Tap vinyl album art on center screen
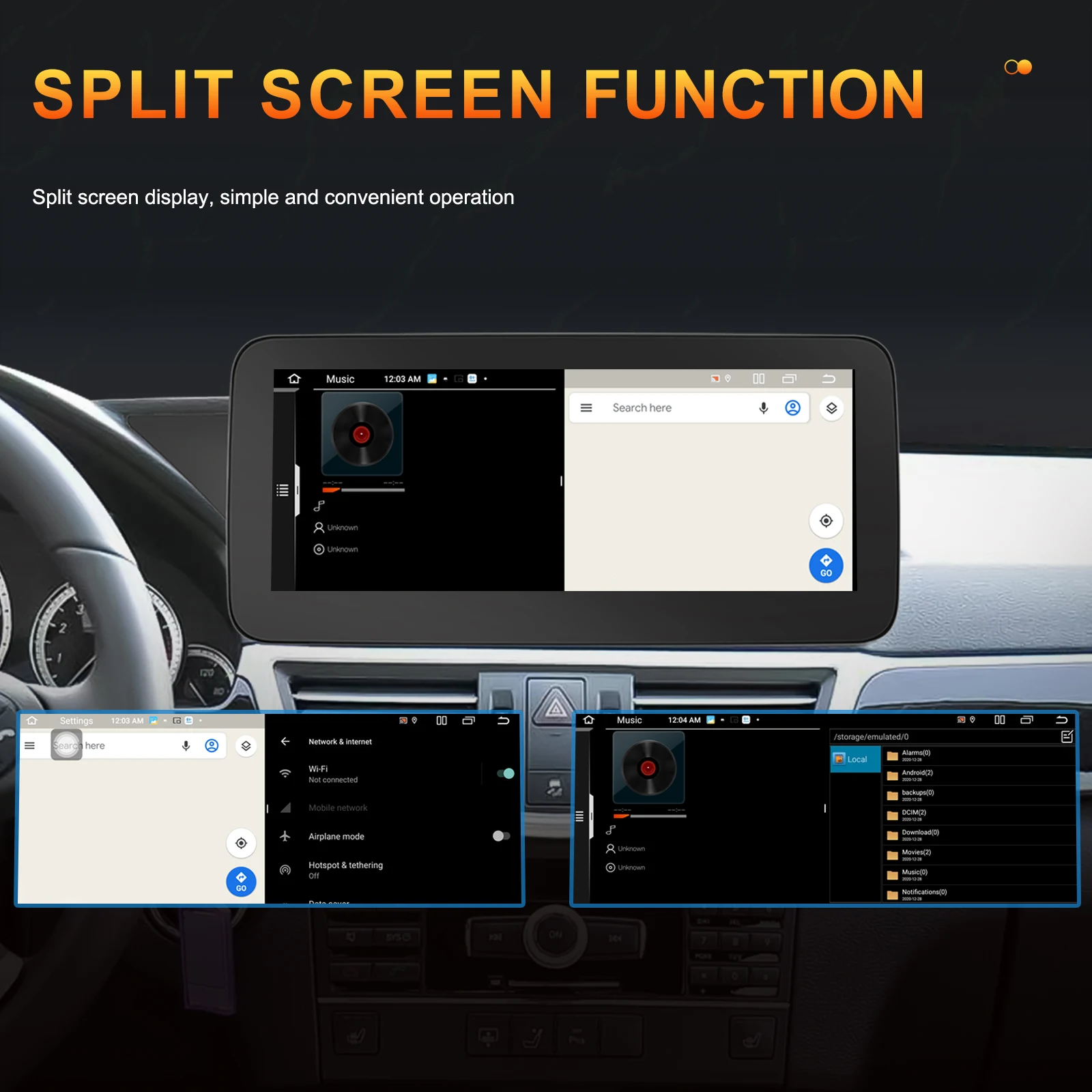The width and height of the screenshot is (1092, 1092). click(x=362, y=434)
